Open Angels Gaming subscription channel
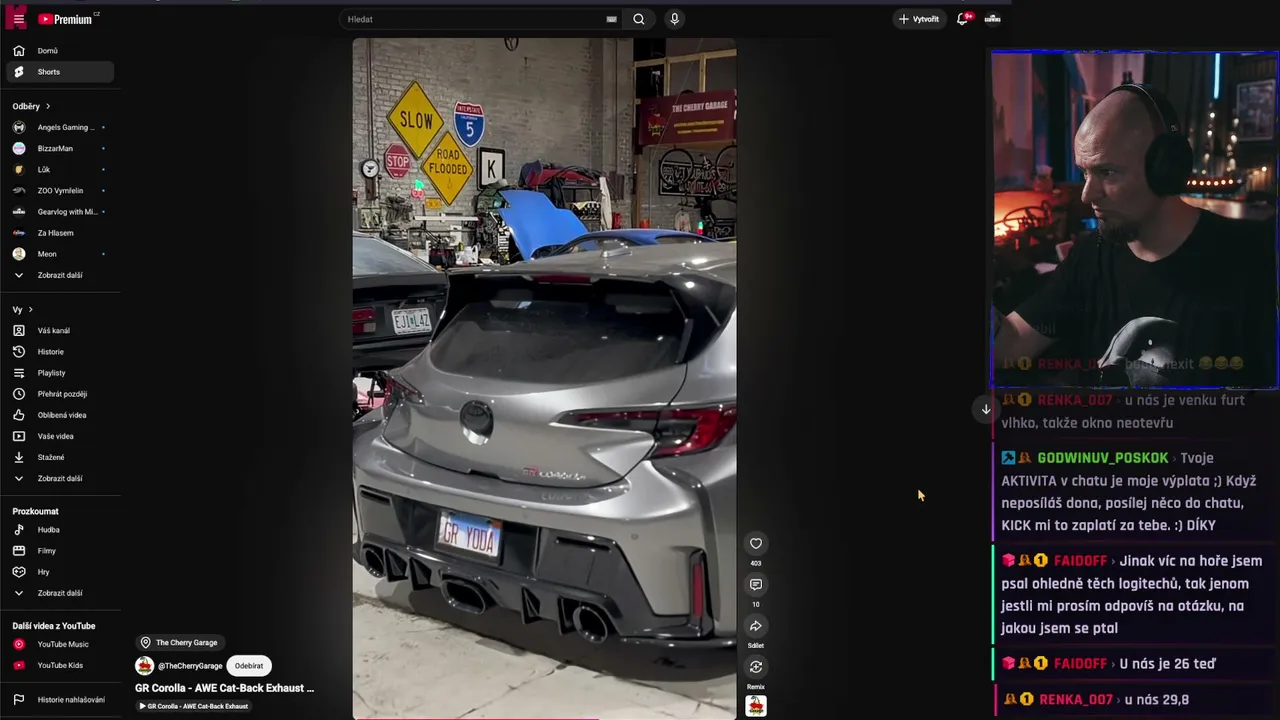This screenshot has height=720, width=1280. (x=60, y=127)
